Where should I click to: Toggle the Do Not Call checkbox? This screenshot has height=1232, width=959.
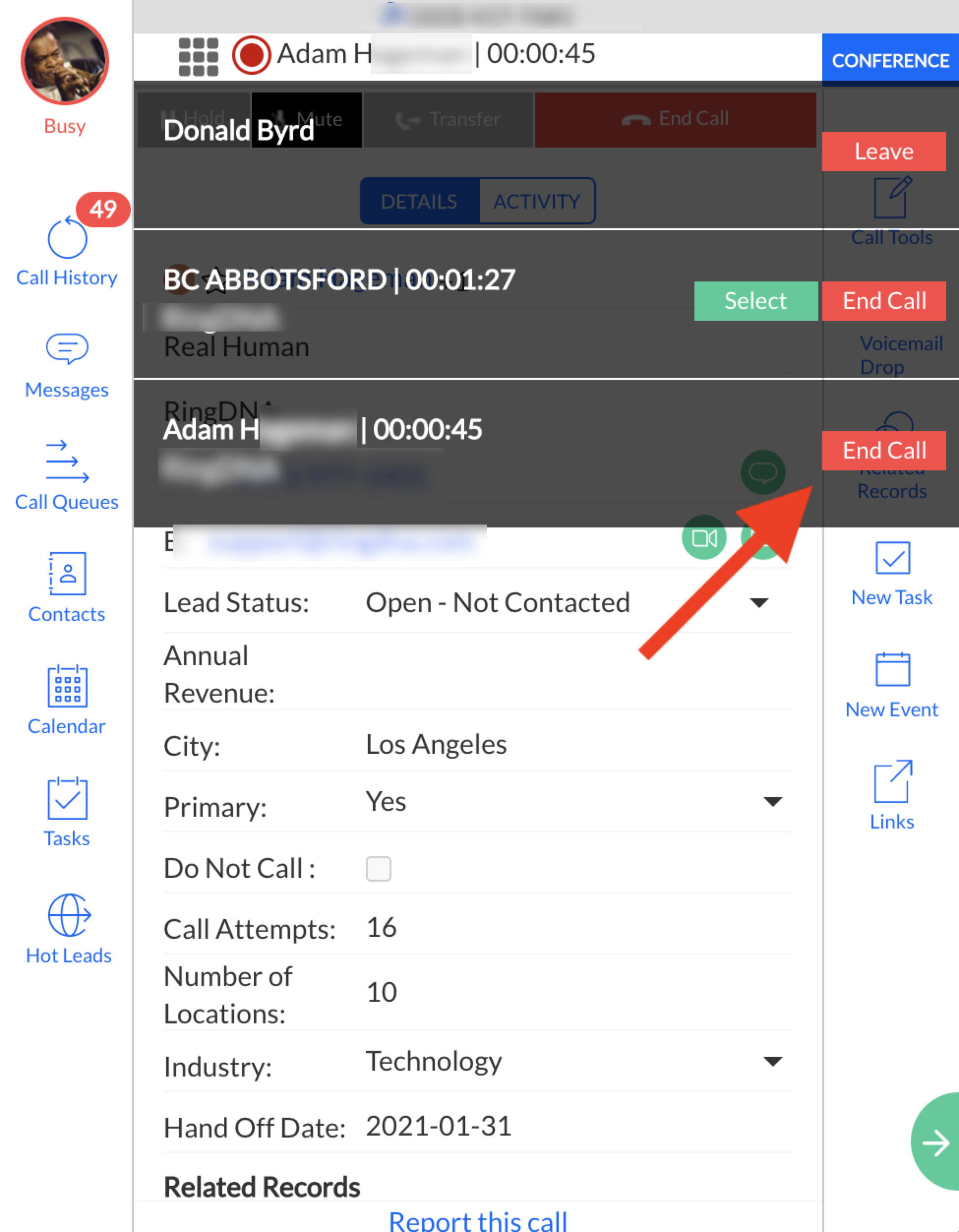pyautogui.click(x=378, y=869)
